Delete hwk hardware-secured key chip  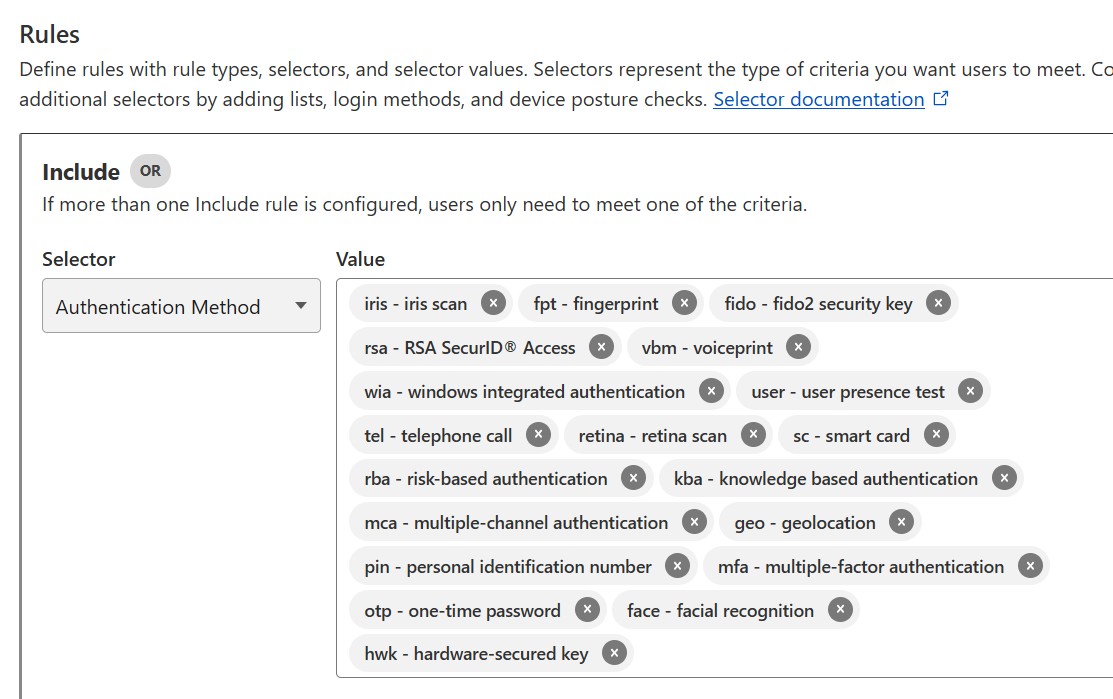tap(615, 653)
